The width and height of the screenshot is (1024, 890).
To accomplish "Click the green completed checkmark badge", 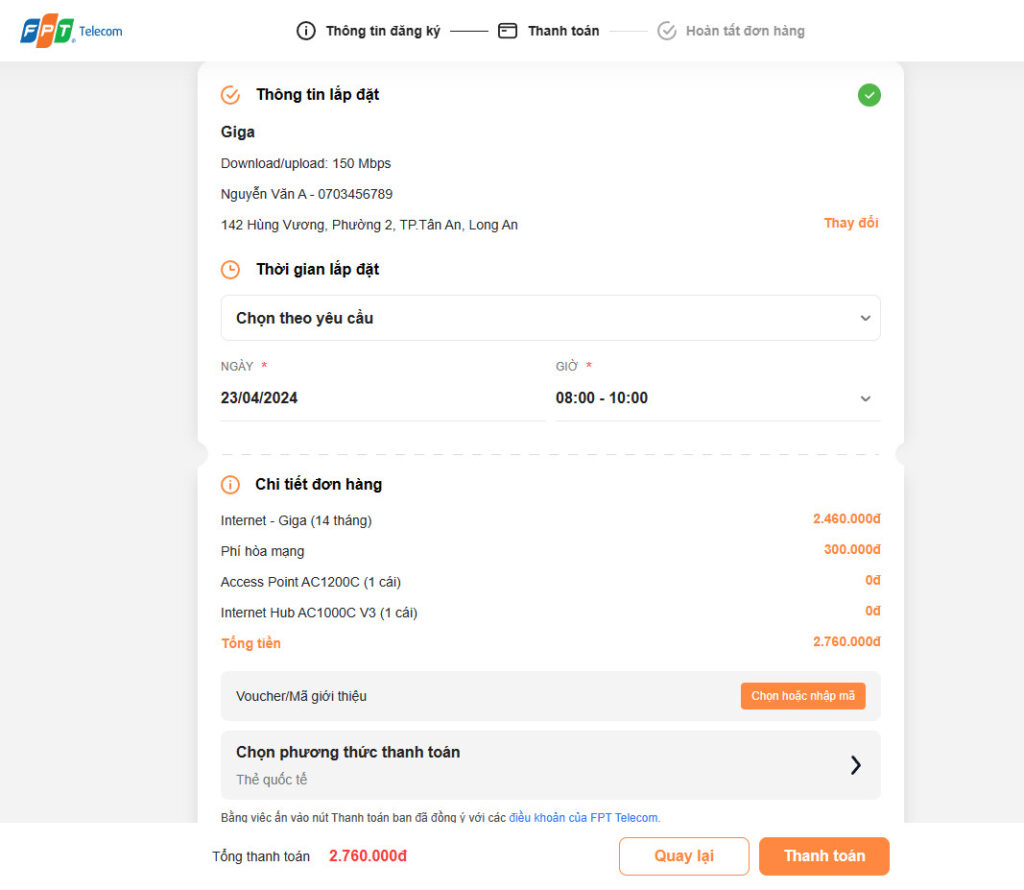I will click(x=869, y=96).
